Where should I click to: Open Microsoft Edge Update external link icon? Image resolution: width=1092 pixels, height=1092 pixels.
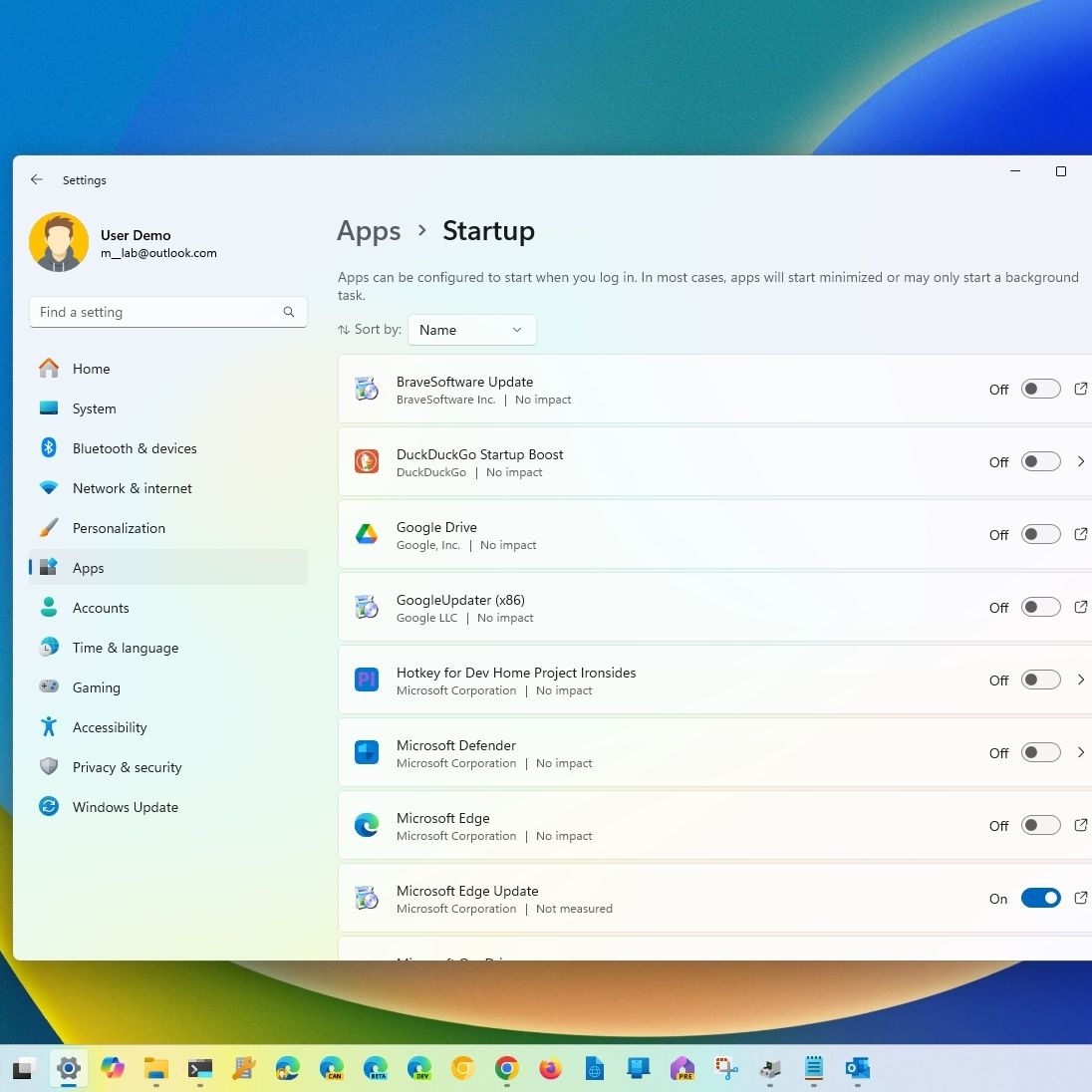[1080, 898]
